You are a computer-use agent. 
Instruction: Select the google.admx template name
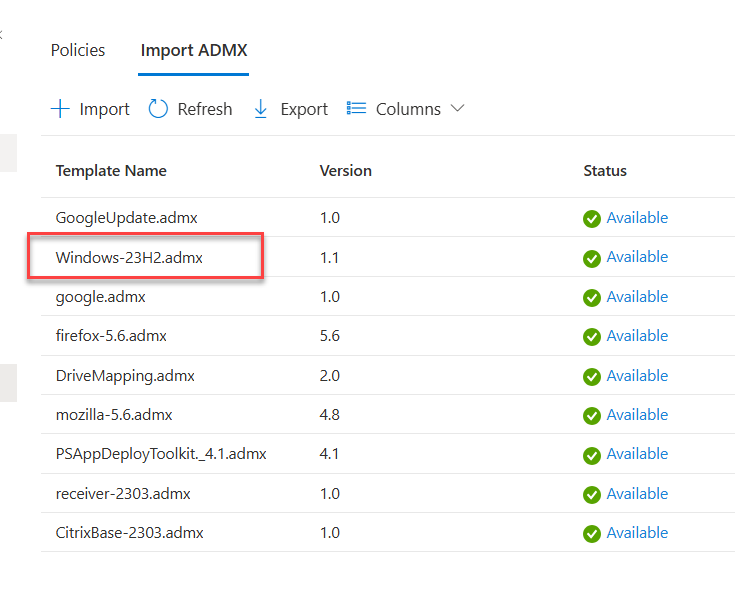pos(100,297)
